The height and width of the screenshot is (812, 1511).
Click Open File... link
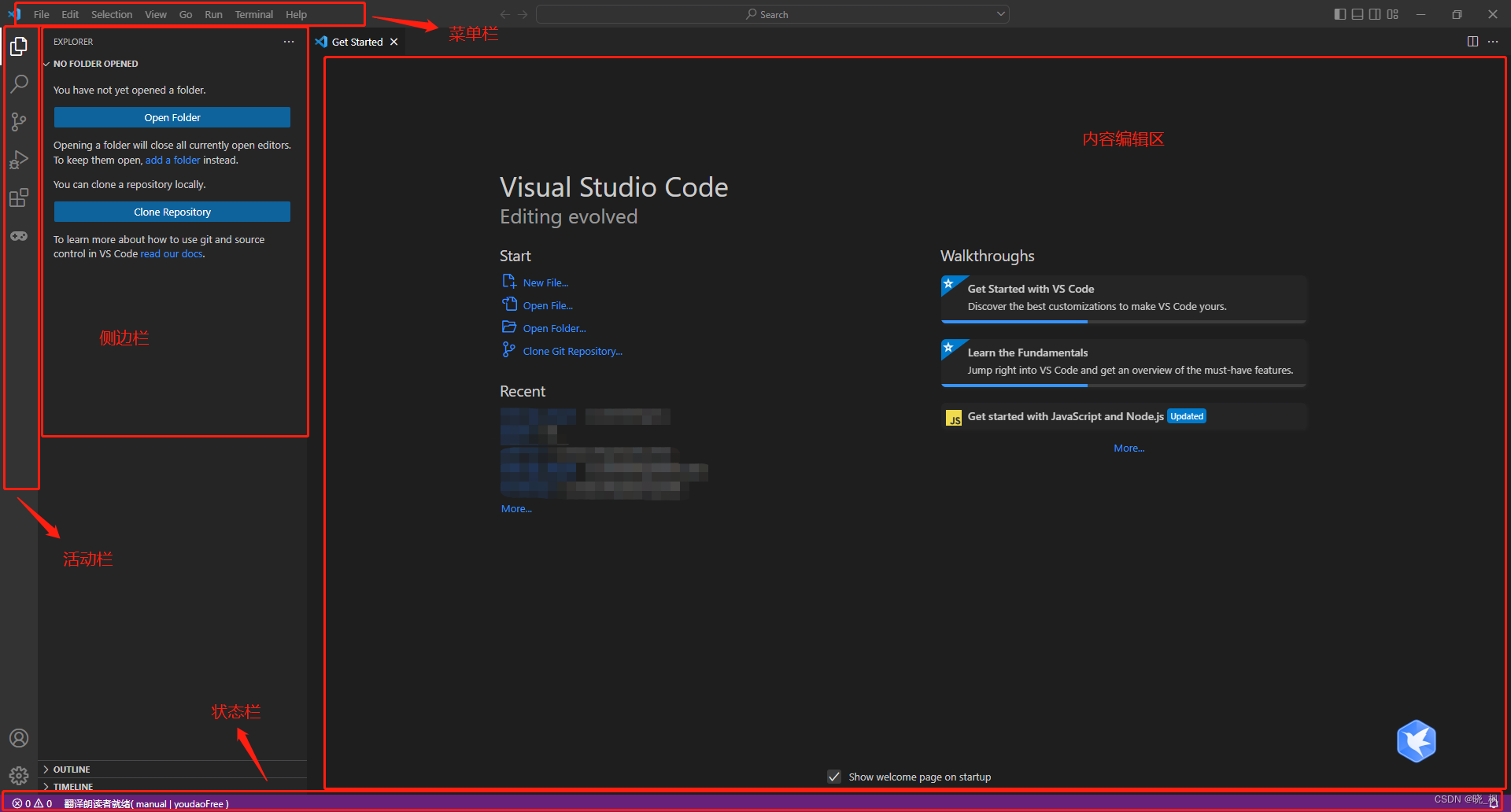548,305
